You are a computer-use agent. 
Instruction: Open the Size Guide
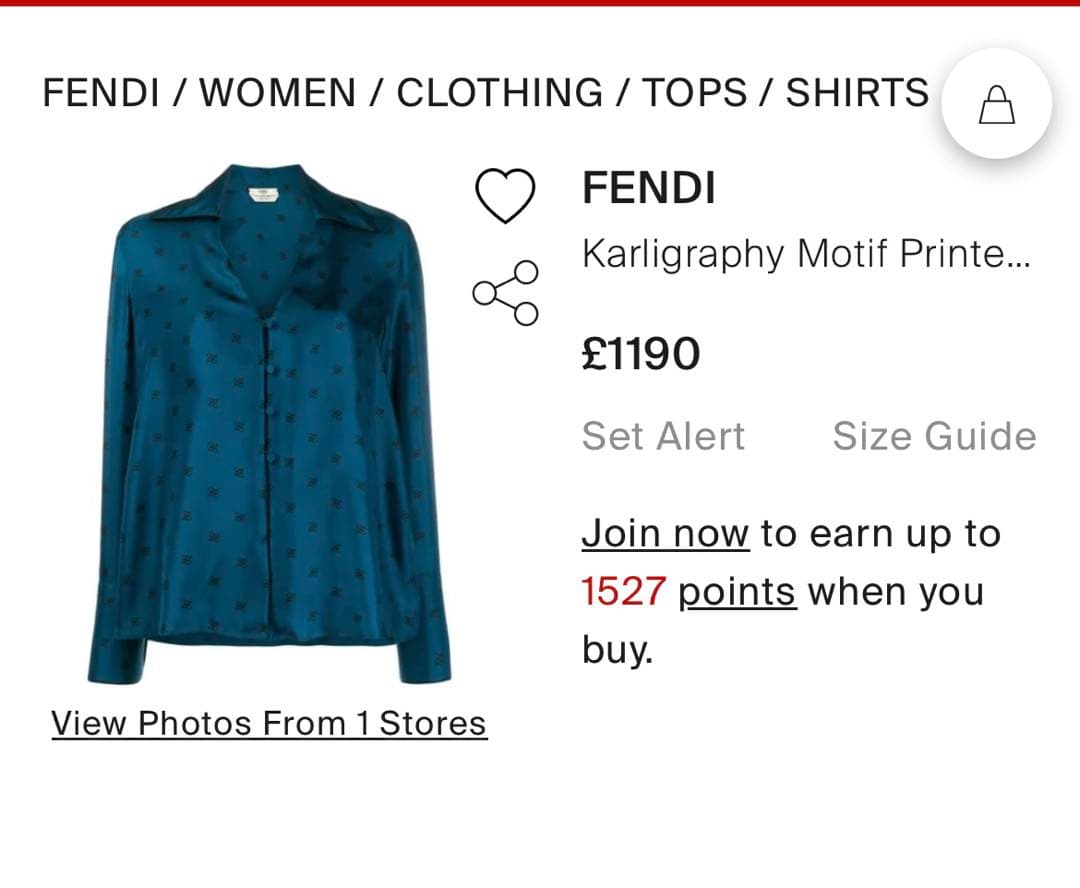pyautogui.click(x=934, y=436)
